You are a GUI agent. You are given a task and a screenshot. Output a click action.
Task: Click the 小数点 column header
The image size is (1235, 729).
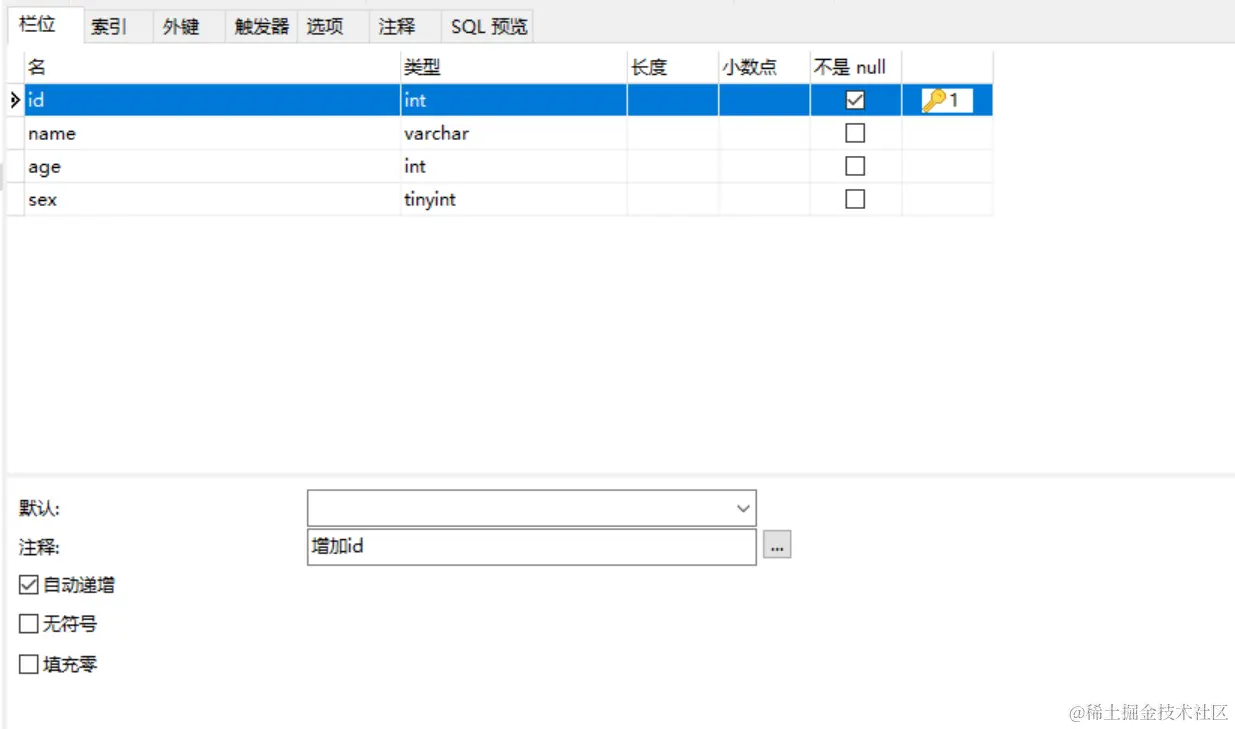click(x=764, y=67)
